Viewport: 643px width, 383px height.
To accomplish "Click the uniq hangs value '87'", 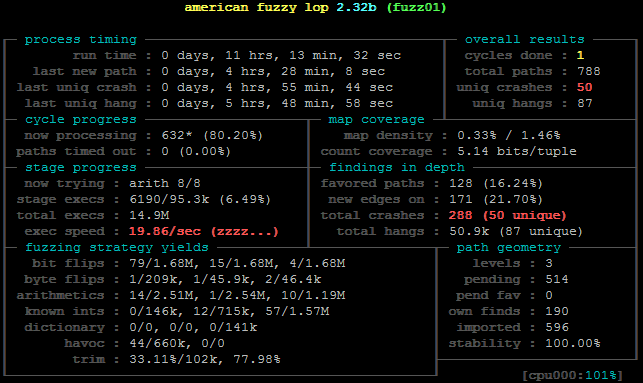I will pos(585,103).
